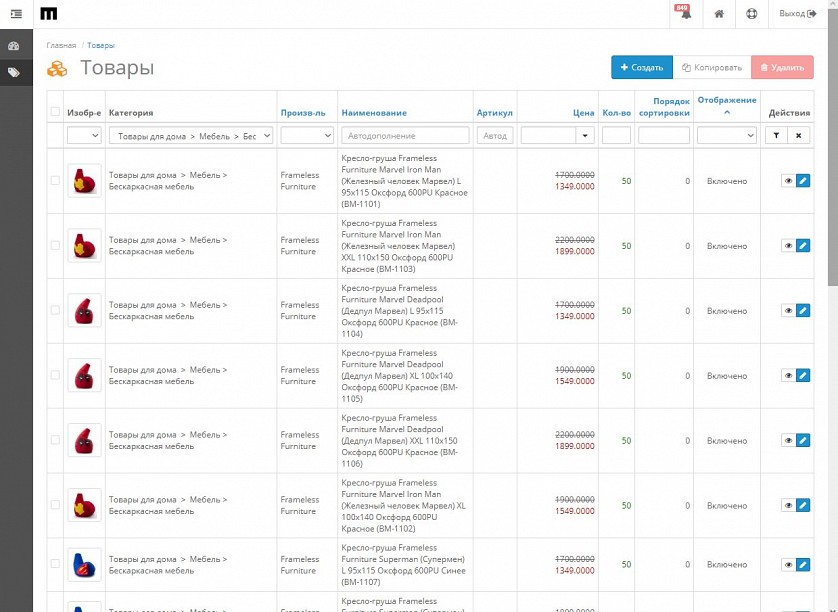The height and width of the screenshot is (612, 838).
Task: Click the Выход logout link
Action: 797,14
